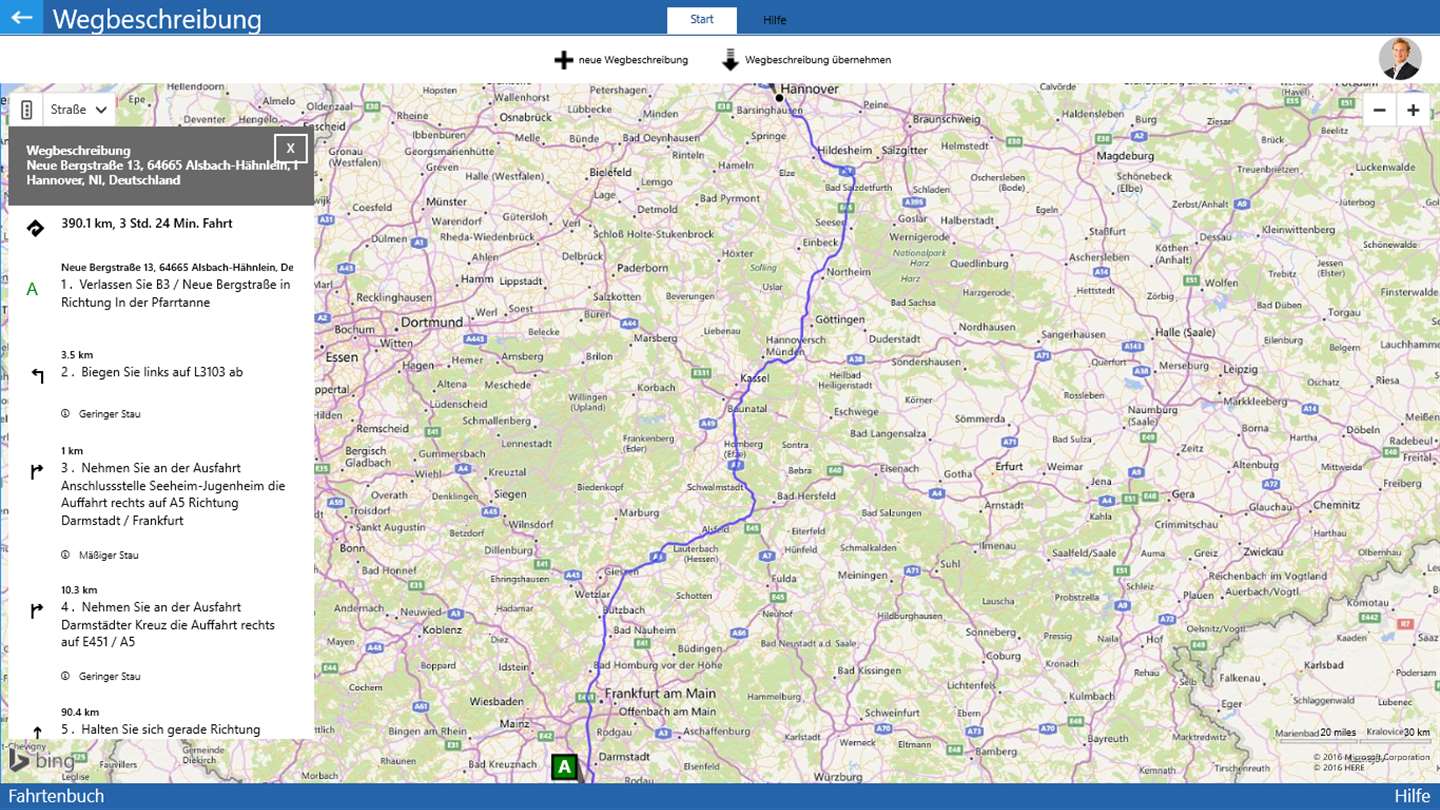Click the start address Neue Bergstraße 13 line

177,267
